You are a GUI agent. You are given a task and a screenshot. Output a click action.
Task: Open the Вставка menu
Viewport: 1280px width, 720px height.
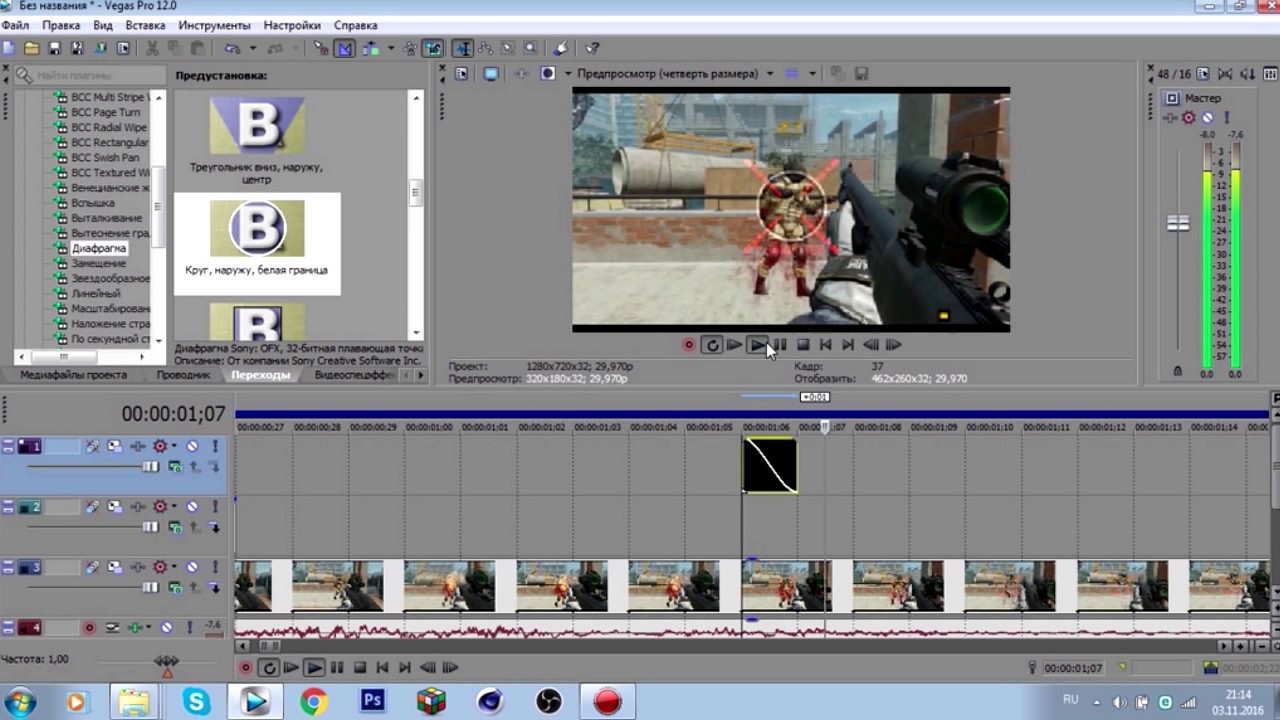pos(146,25)
